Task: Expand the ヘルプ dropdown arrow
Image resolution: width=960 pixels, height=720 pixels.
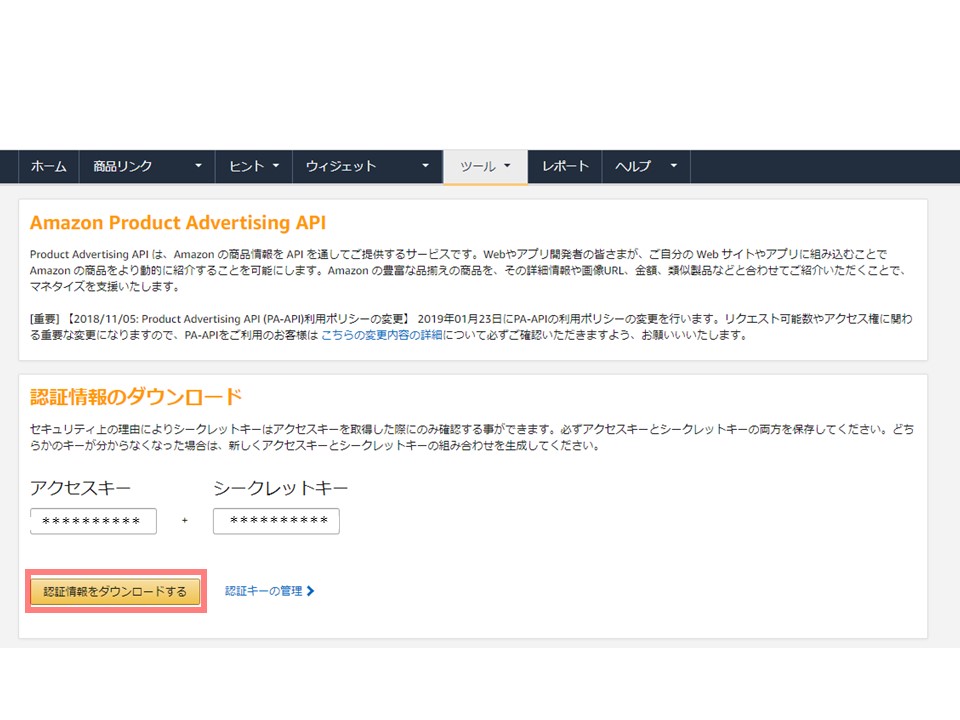Action: tap(674, 167)
